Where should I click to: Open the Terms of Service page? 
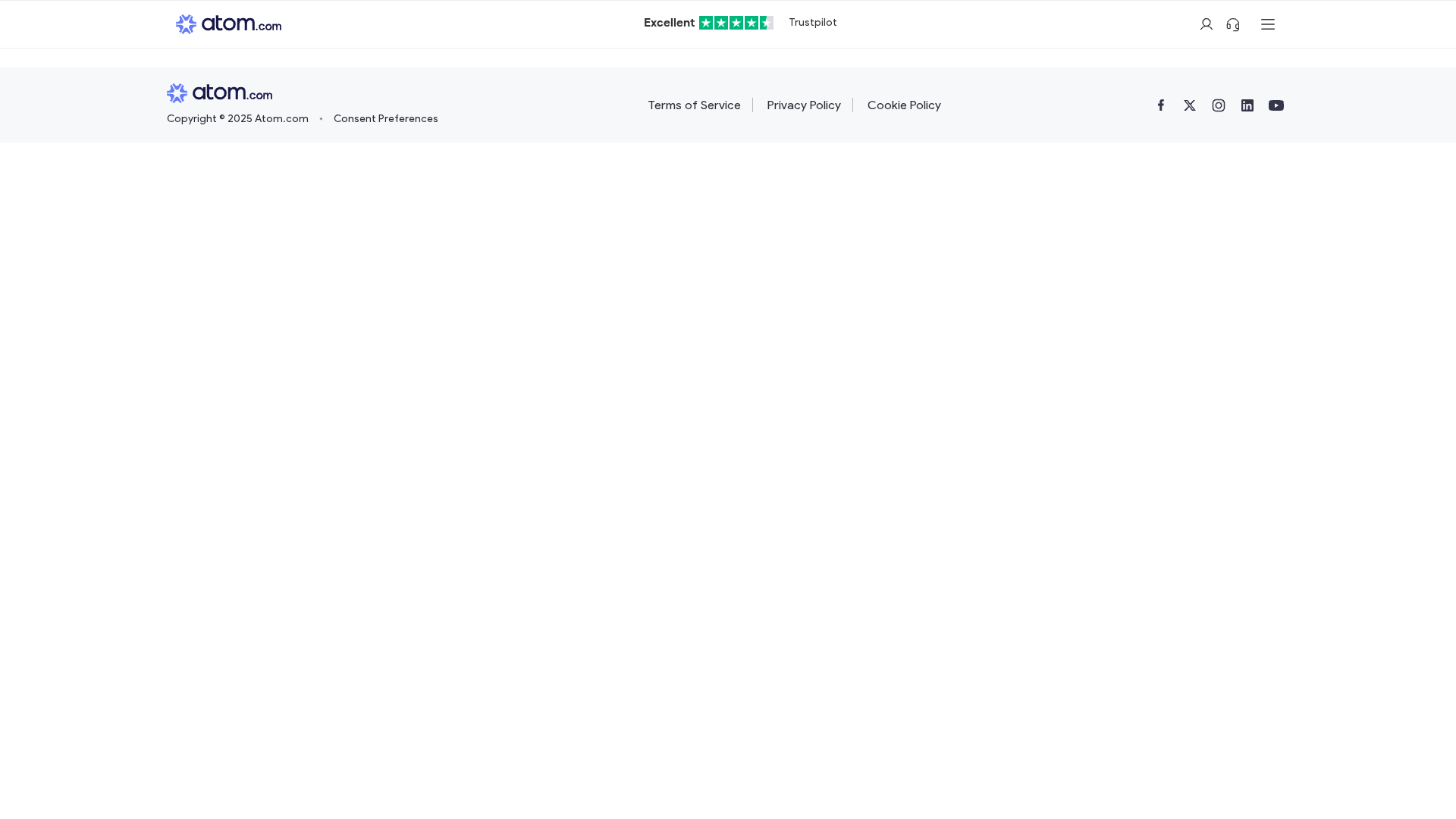tap(694, 105)
